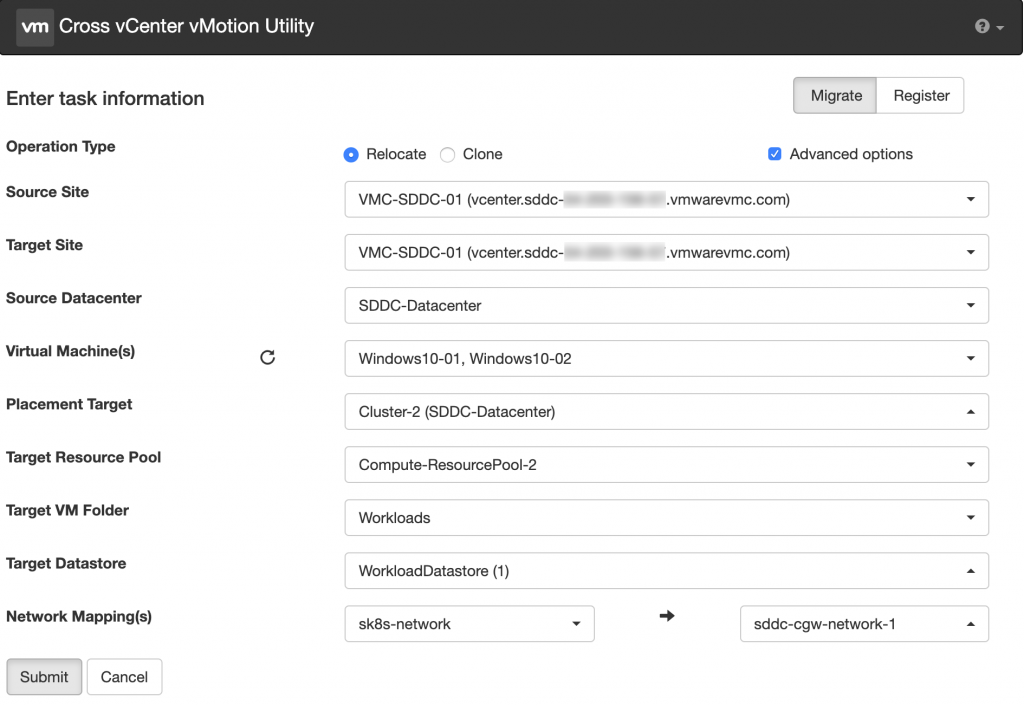Refresh the Virtual Machine(s) list

click(x=267, y=357)
